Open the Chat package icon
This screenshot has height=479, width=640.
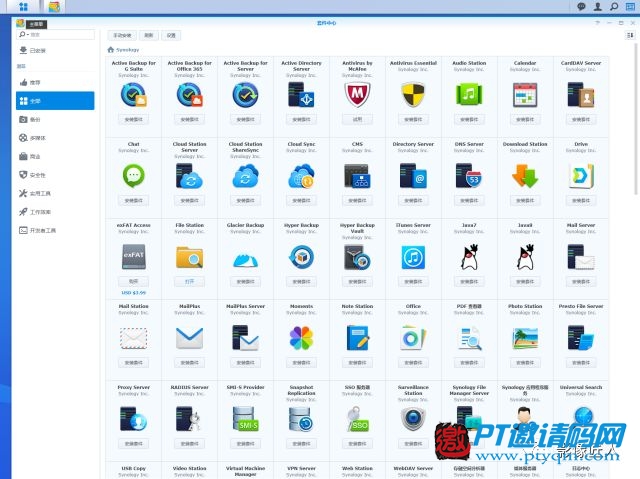(x=133, y=176)
